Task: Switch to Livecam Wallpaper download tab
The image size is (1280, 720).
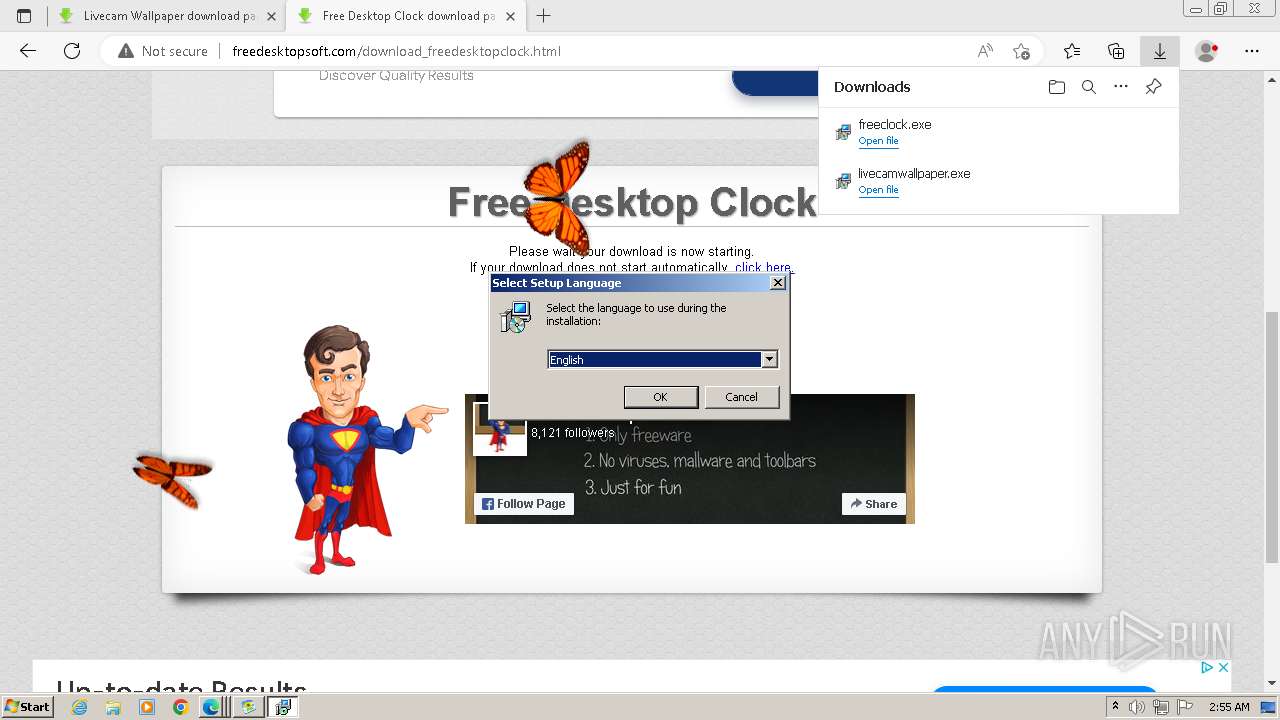Action: pyautogui.click(x=166, y=16)
